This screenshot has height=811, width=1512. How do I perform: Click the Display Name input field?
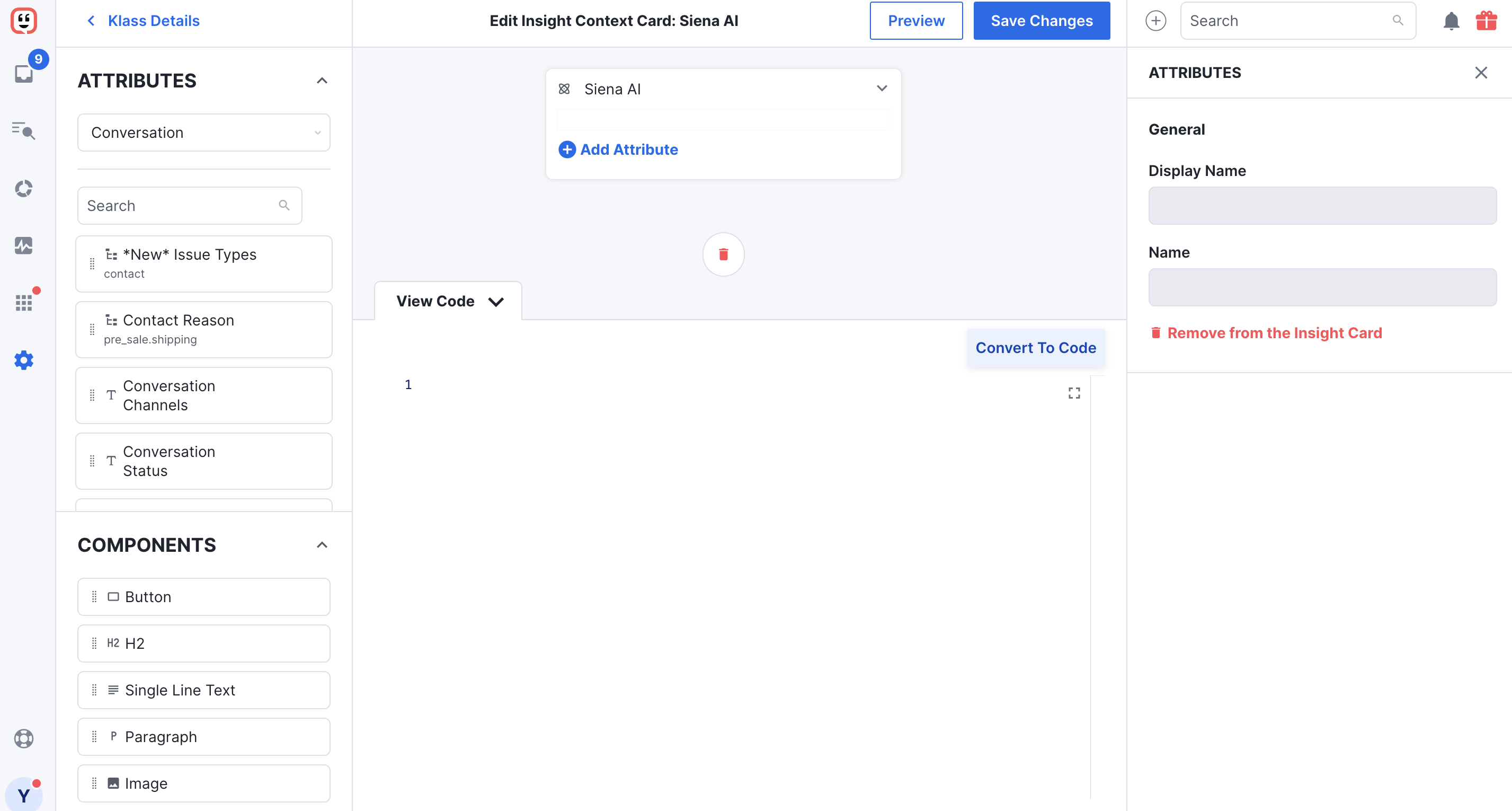pyautogui.click(x=1322, y=206)
